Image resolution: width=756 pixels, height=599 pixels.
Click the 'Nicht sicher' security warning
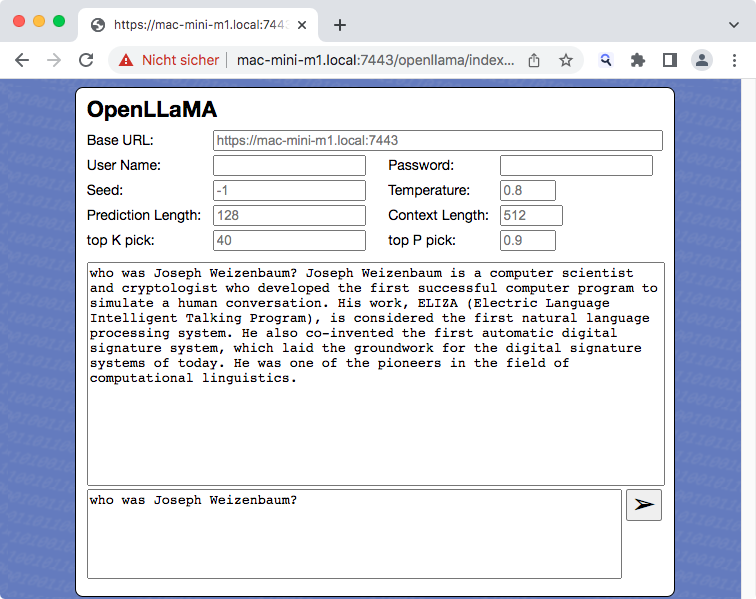coord(180,60)
